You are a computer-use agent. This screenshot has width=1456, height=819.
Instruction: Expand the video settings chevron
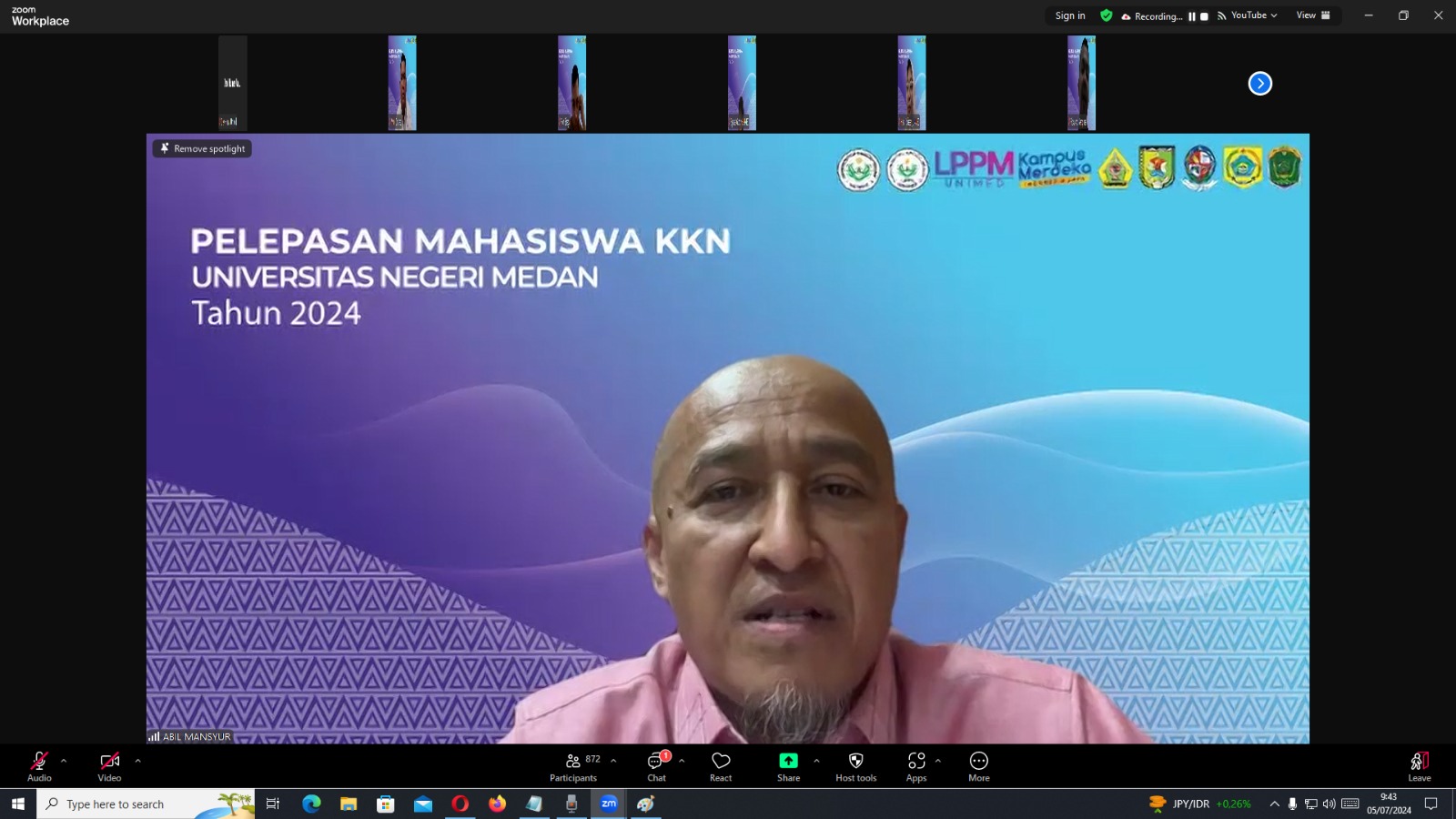(x=136, y=761)
